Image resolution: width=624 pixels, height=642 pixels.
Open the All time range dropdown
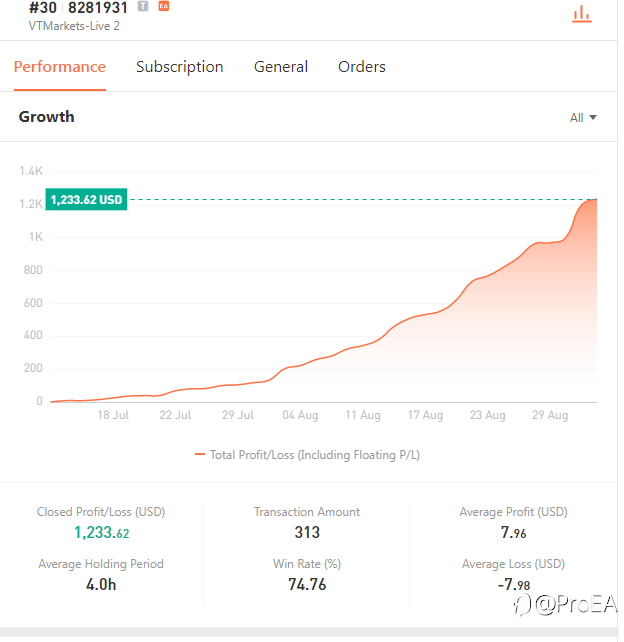[582, 118]
